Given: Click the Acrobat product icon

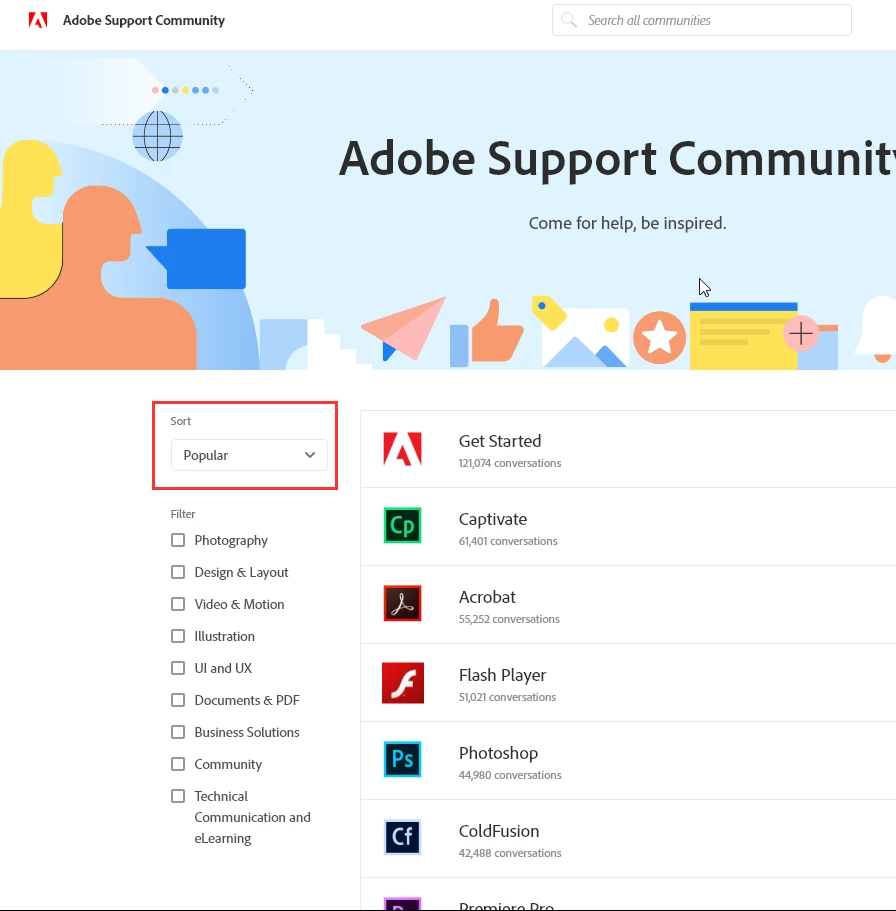Looking at the screenshot, I should [x=402, y=604].
